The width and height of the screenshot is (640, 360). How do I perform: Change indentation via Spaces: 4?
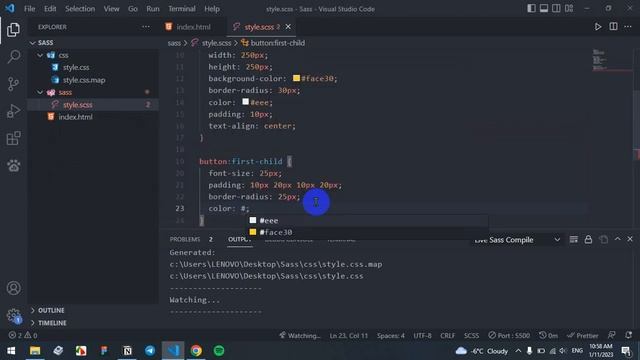click(391, 336)
